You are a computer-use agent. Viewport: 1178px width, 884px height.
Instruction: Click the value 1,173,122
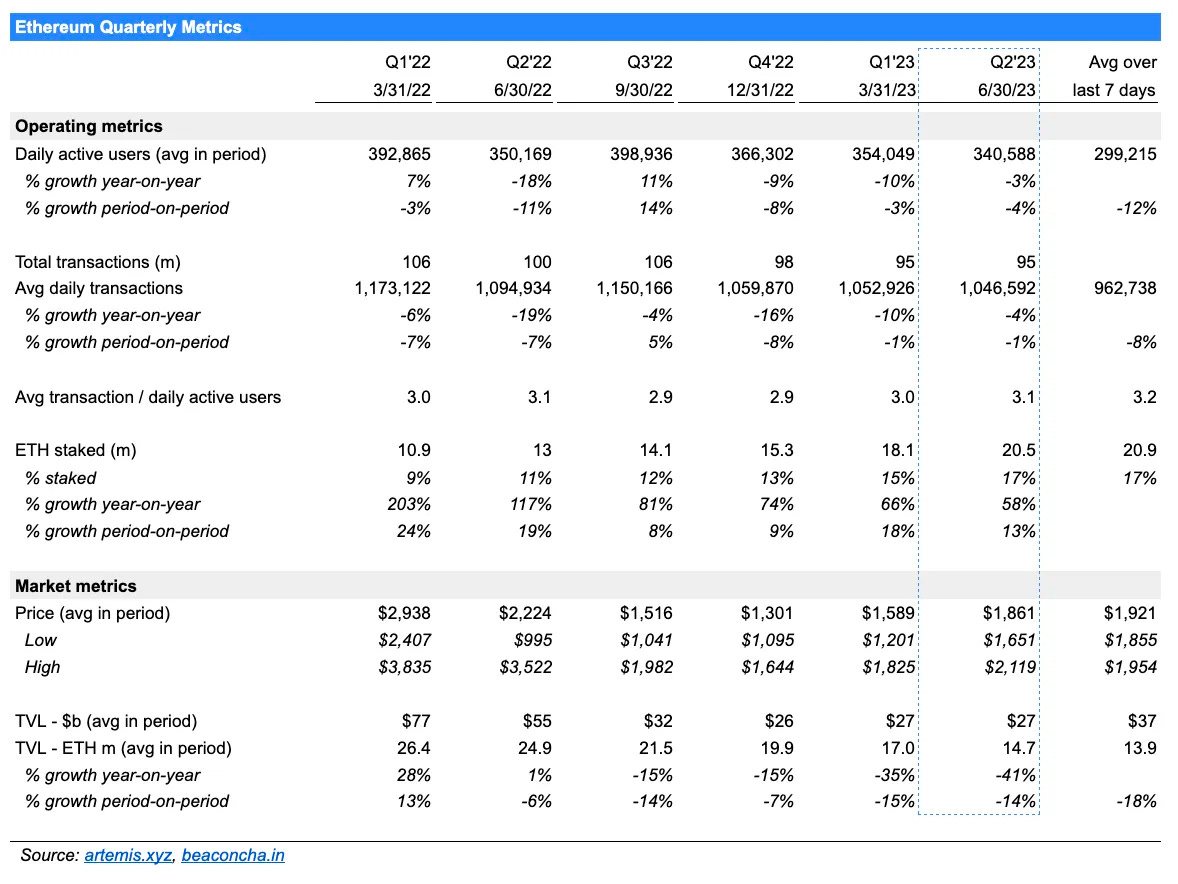pyautogui.click(x=392, y=288)
